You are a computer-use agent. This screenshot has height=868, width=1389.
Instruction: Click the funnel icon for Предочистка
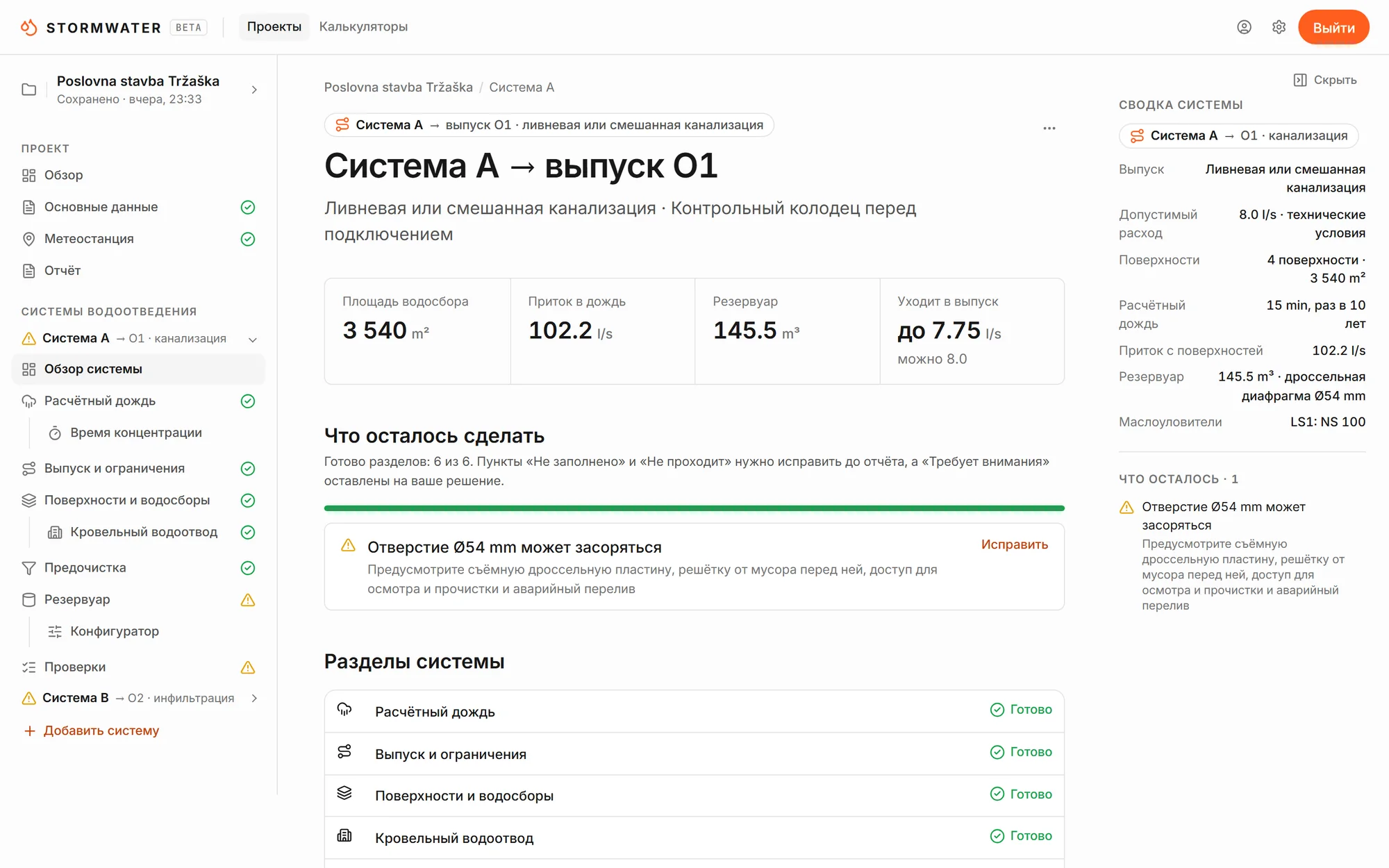[28, 568]
